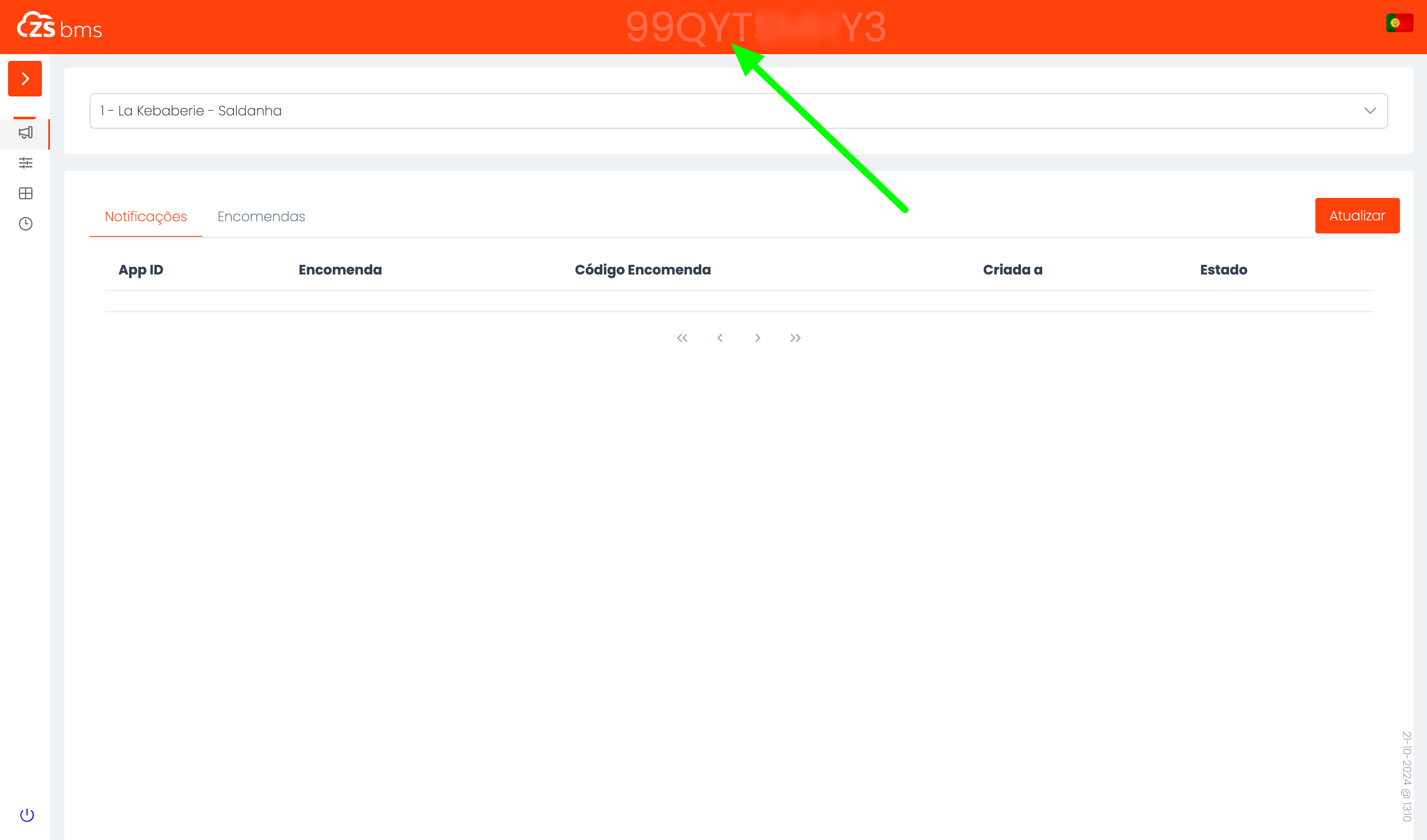Go to the next page arrow

[757, 338]
